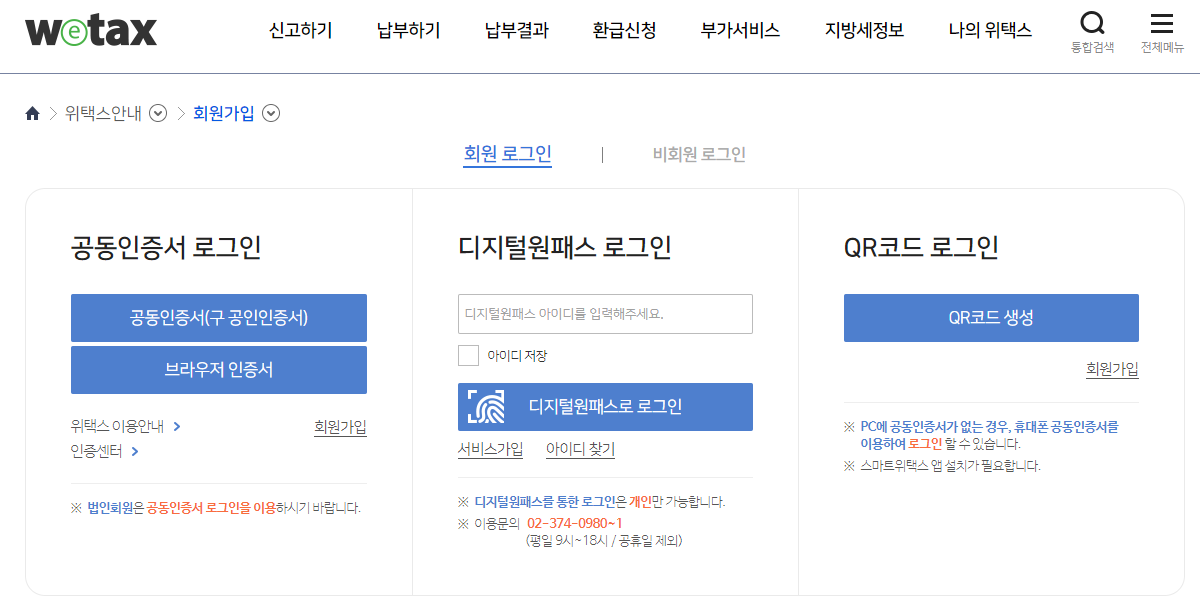Click 디지털원패스로 로그인 button
The height and width of the screenshot is (604, 1200).
pyautogui.click(x=605, y=407)
